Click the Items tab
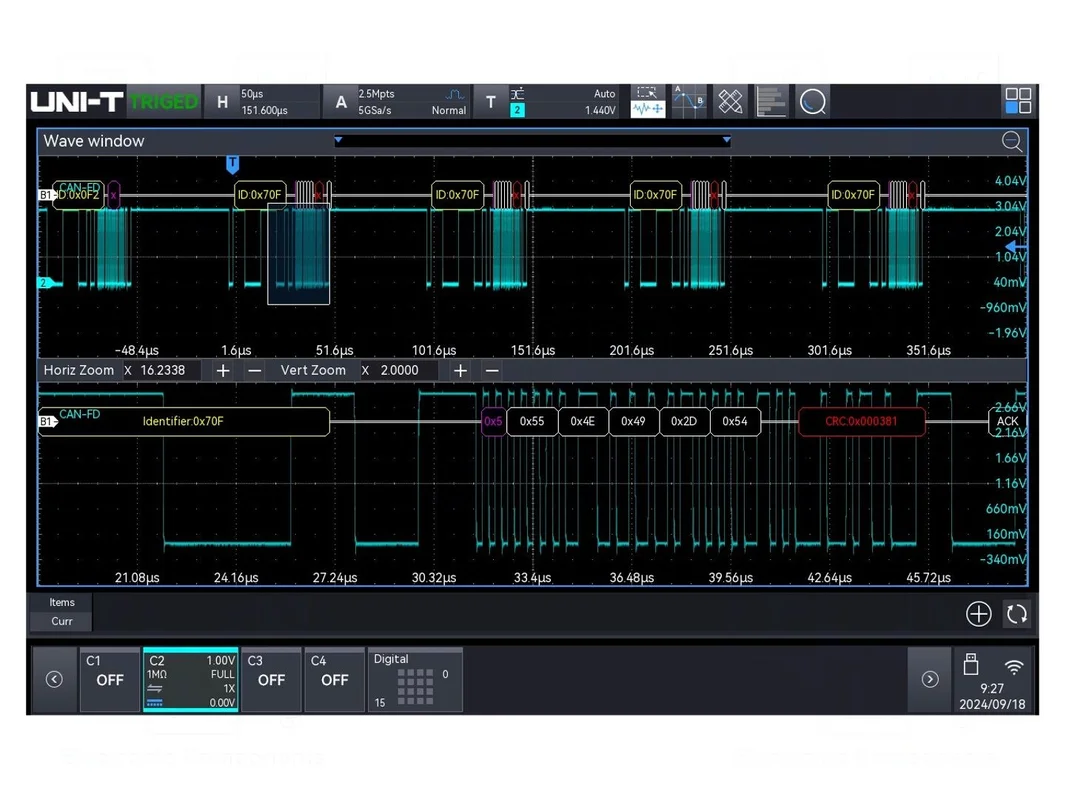Viewport: 1066px width, 800px height. tap(61, 602)
